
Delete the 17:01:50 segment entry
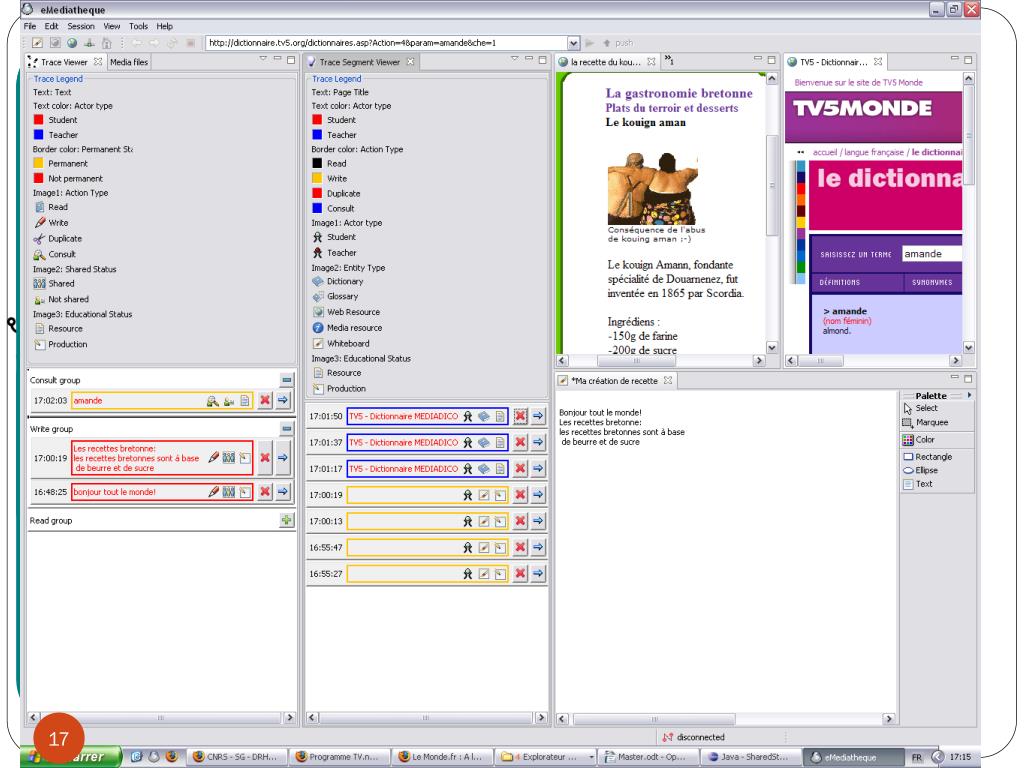520,416
